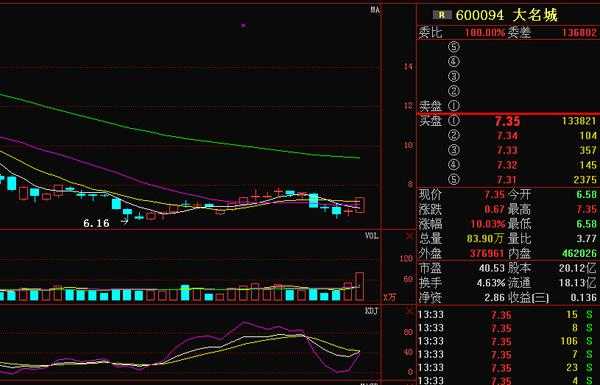Click the circled 2 buy level icon
Screen dimensions: 600x385
click(453, 135)
